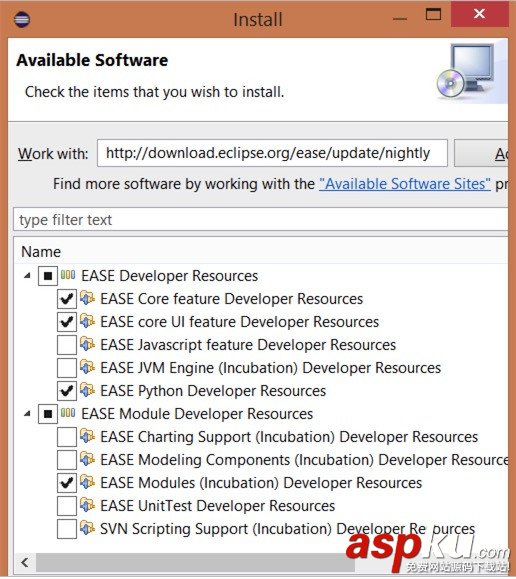Collapse the EASE Developer Resources tree node
The width and height of the screenshot is (516, 579).
[x=27, y=275]
